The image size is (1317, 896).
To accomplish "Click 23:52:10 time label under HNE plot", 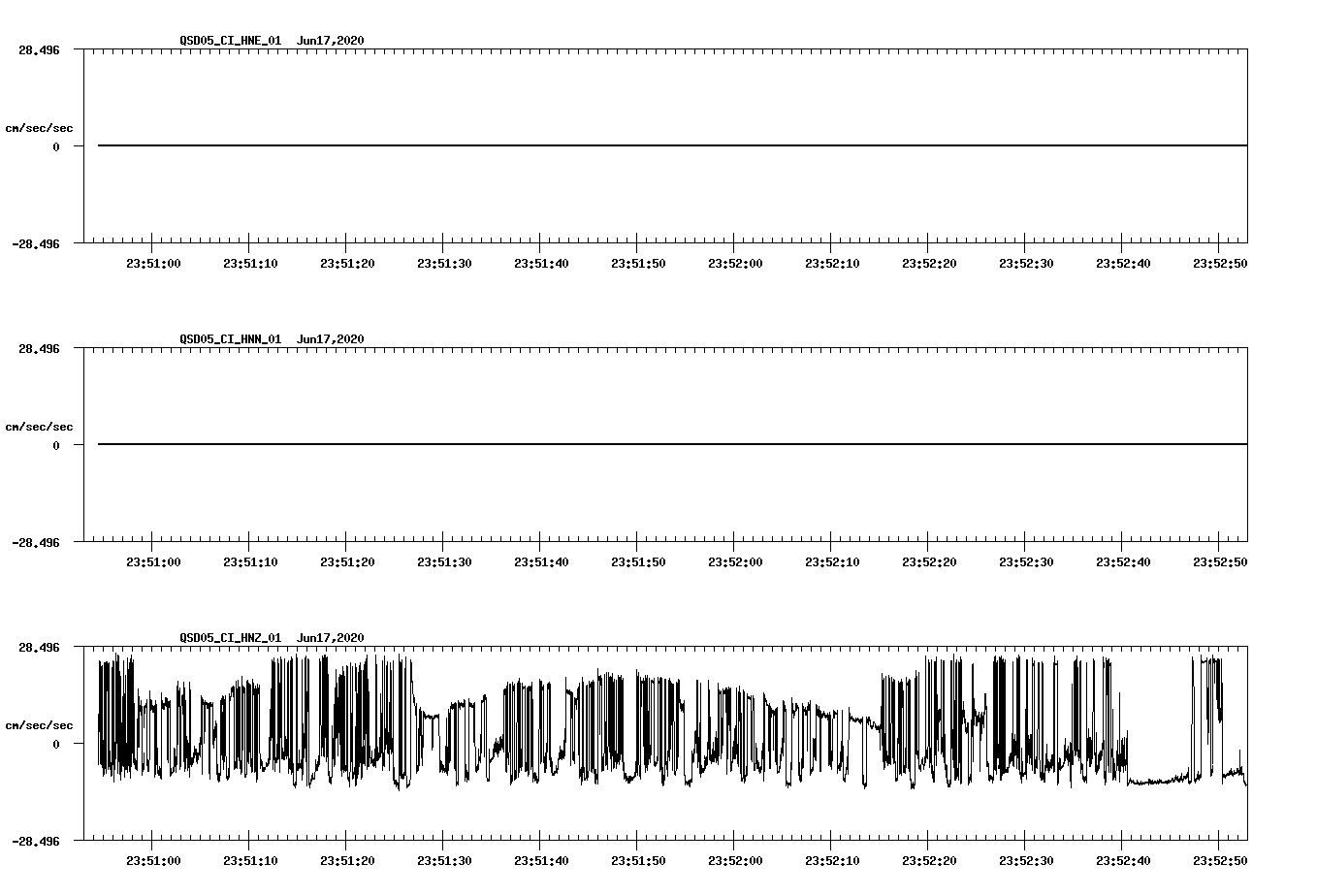I will pos(832,264).
